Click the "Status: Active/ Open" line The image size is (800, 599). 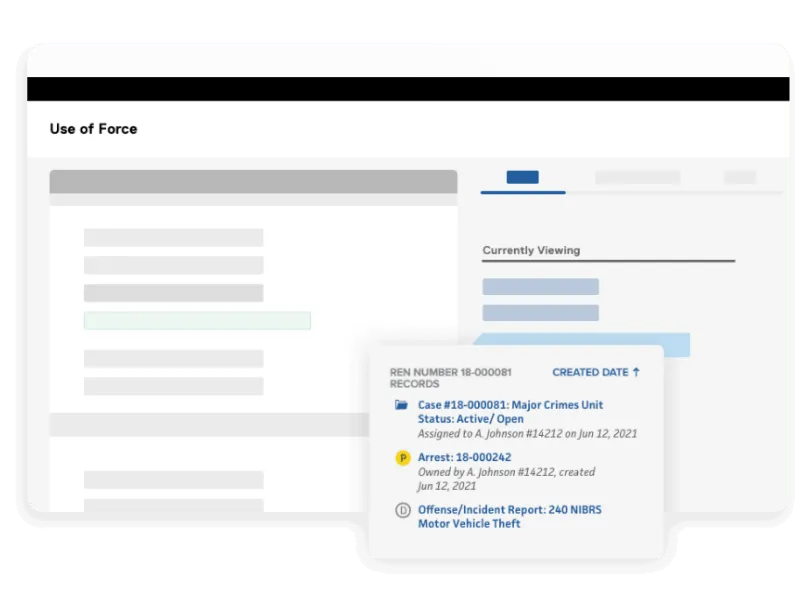[470, 419]
